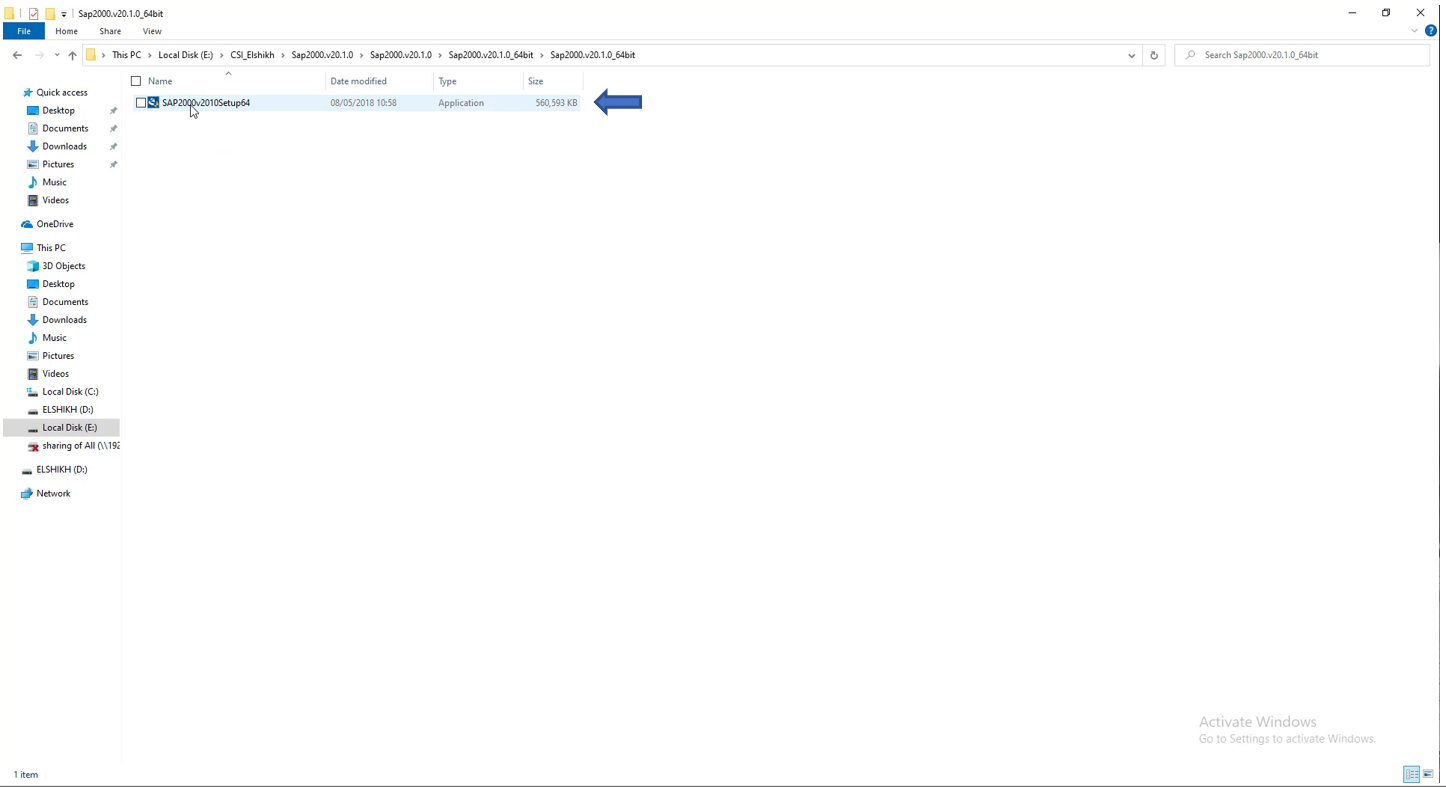Viewport: 1446px width, 787px height.
Task: Open Quick access in the navigation pane
Action: pos(62,93)
